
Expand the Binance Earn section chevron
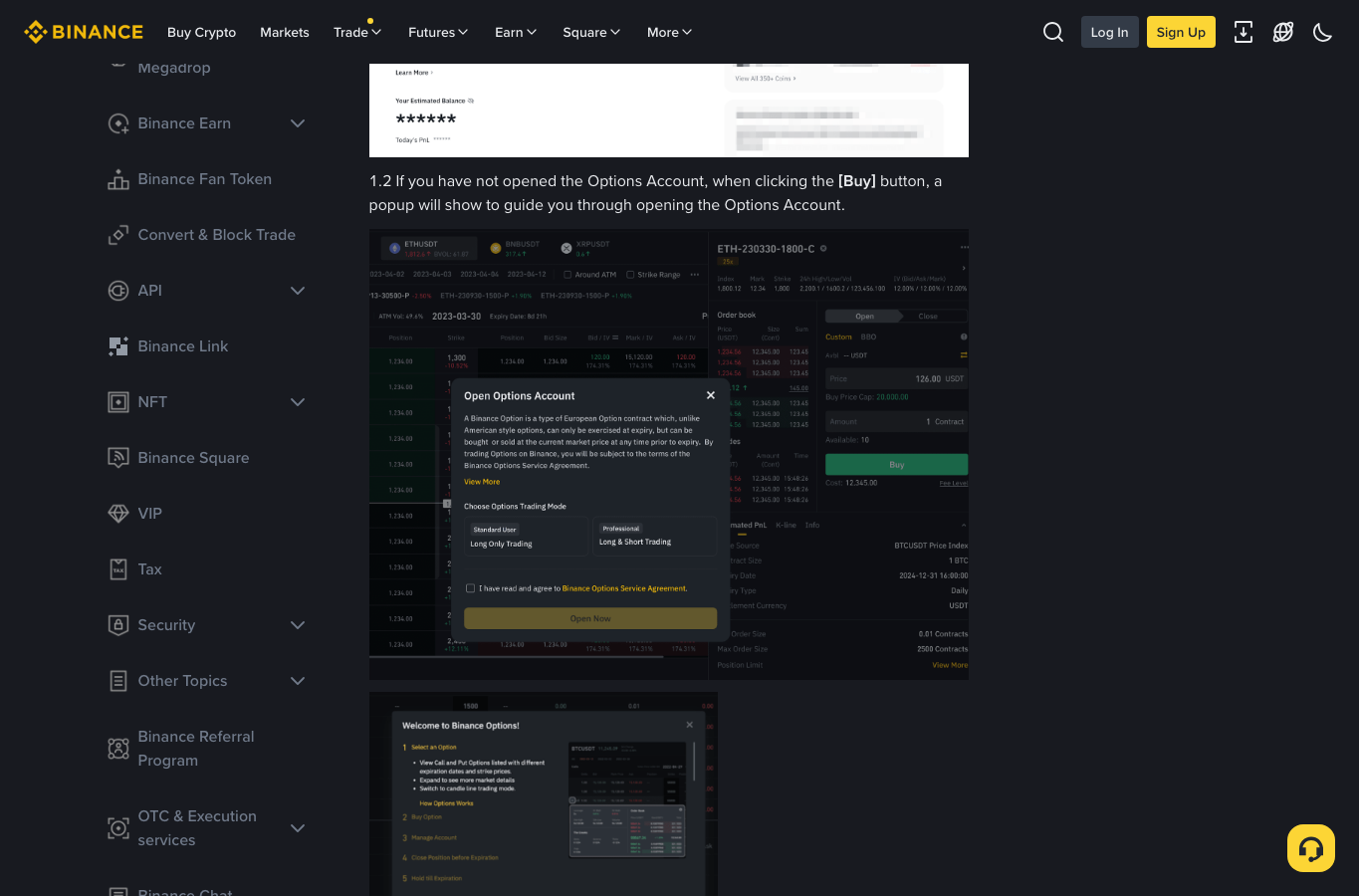[298, 123]
